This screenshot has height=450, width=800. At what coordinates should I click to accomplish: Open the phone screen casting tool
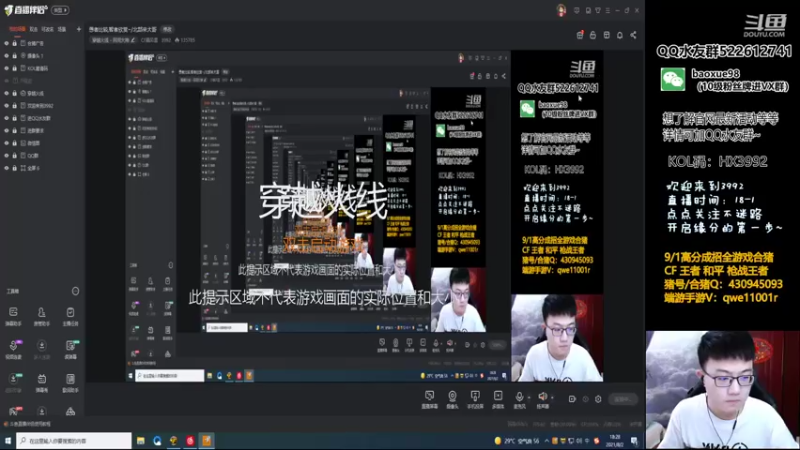pyautogui.click(x=475, y=399)
